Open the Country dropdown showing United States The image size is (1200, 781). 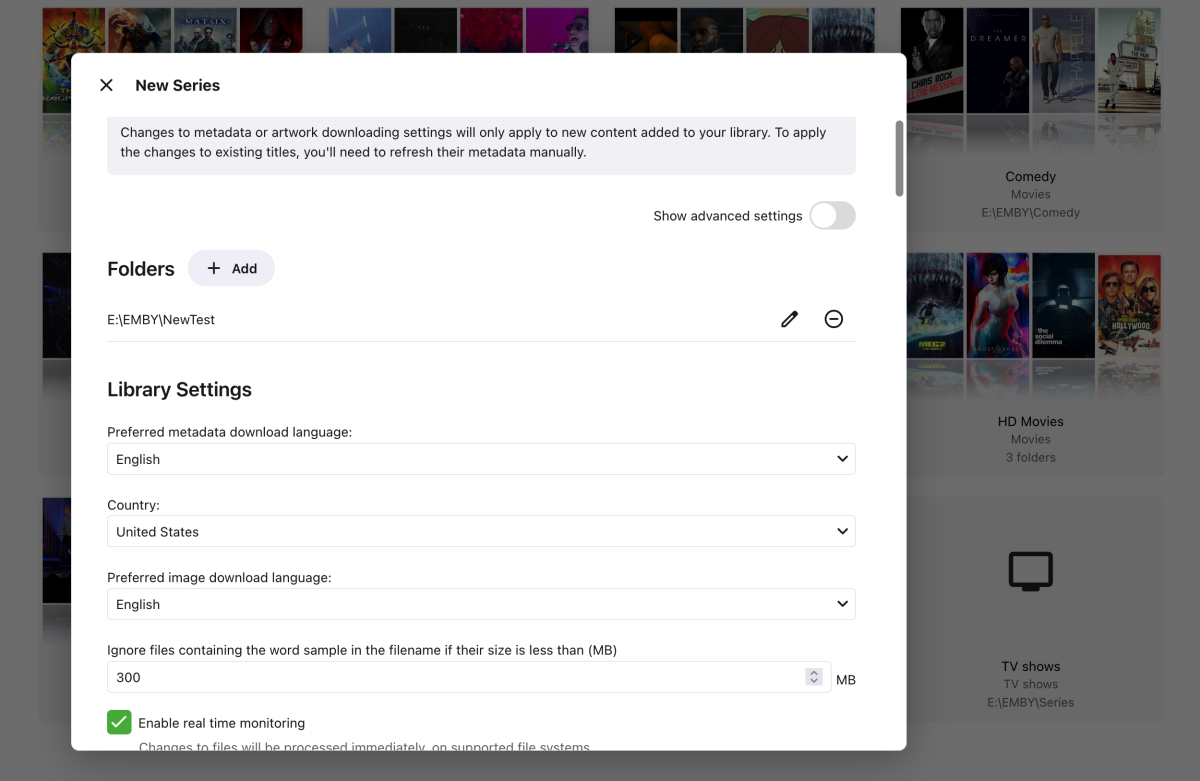[480, 531]
